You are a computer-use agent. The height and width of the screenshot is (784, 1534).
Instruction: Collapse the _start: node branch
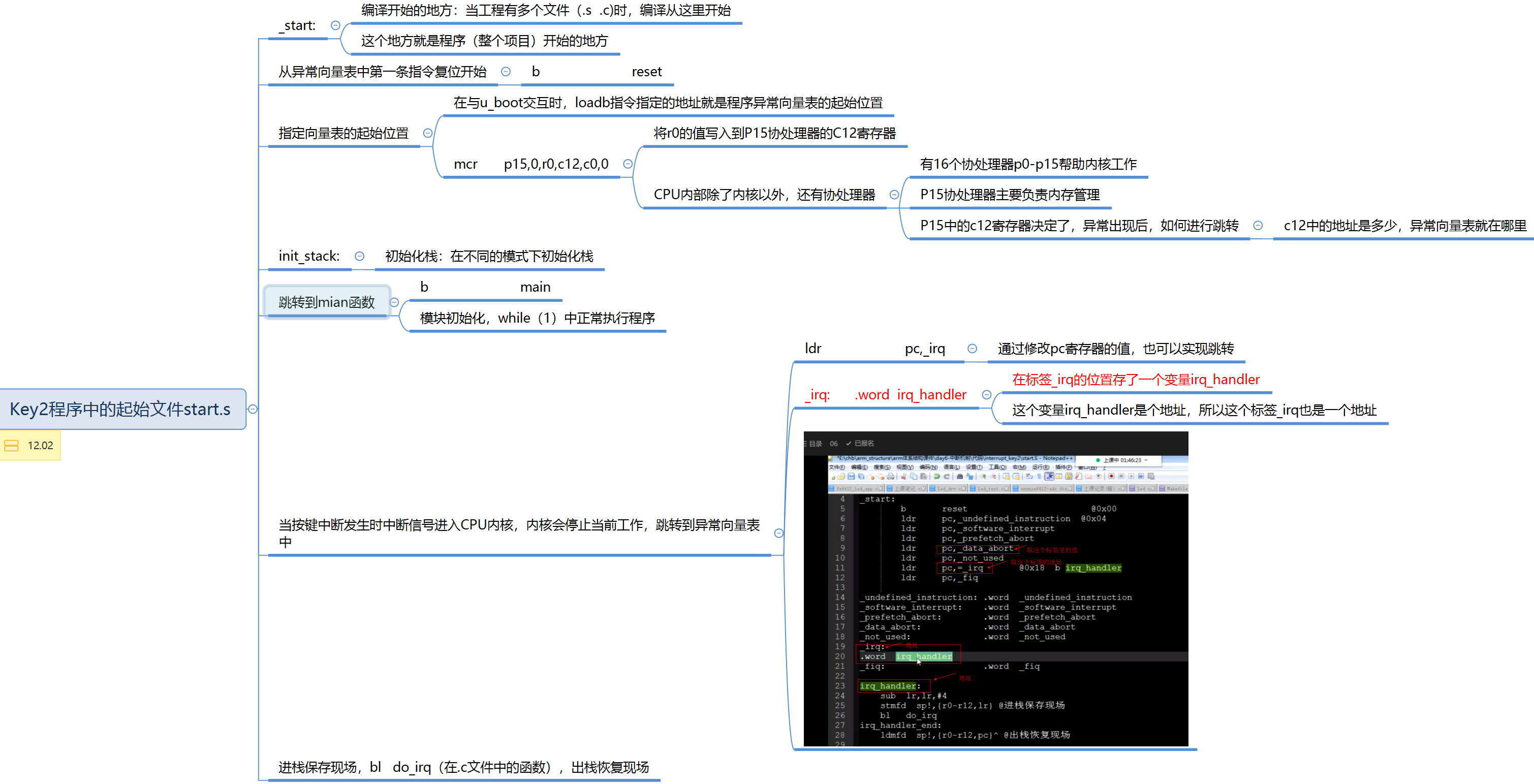click(335, 25)
